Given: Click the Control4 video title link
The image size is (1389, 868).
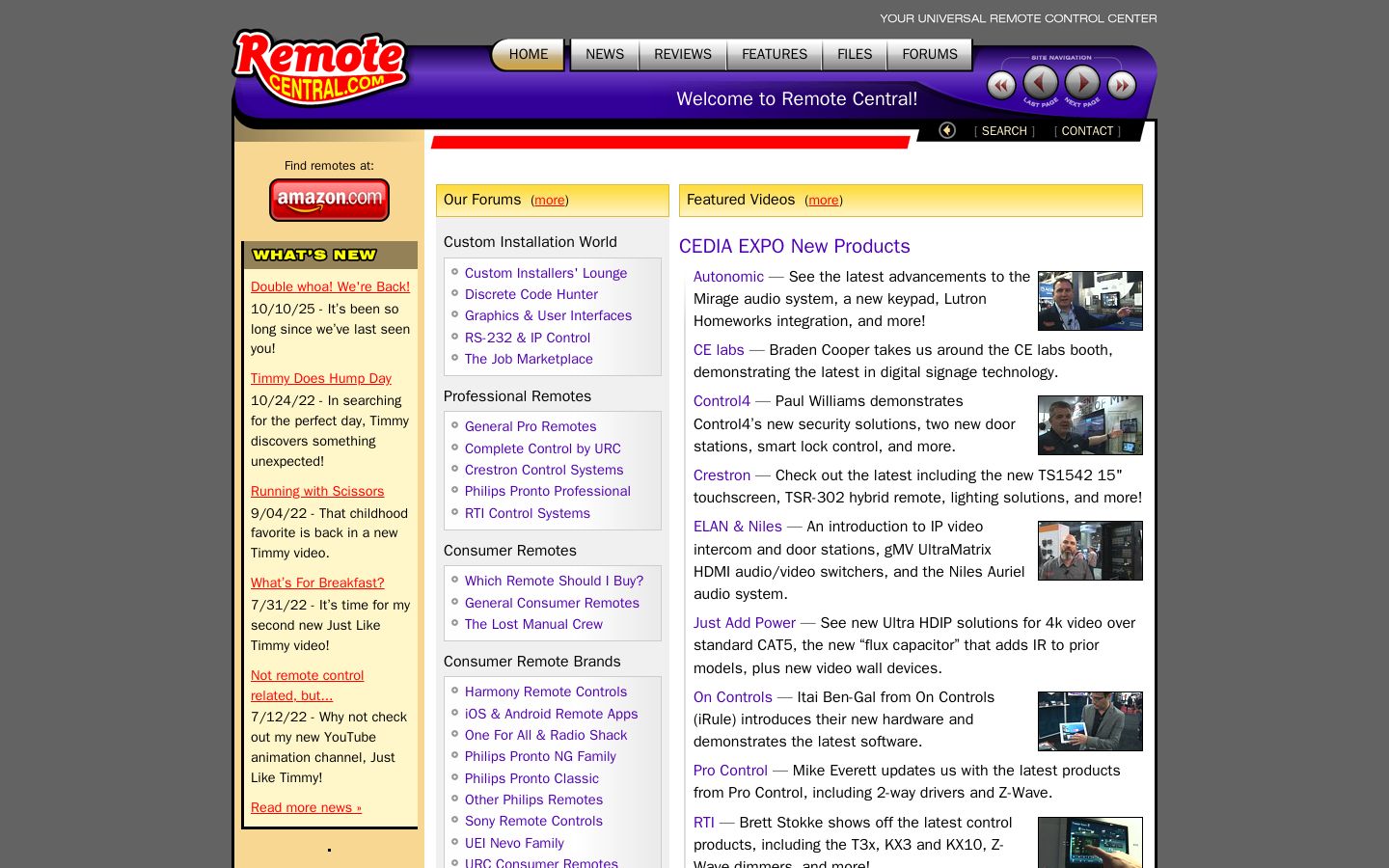Looking at the screenshot, I should click(722, 401).
